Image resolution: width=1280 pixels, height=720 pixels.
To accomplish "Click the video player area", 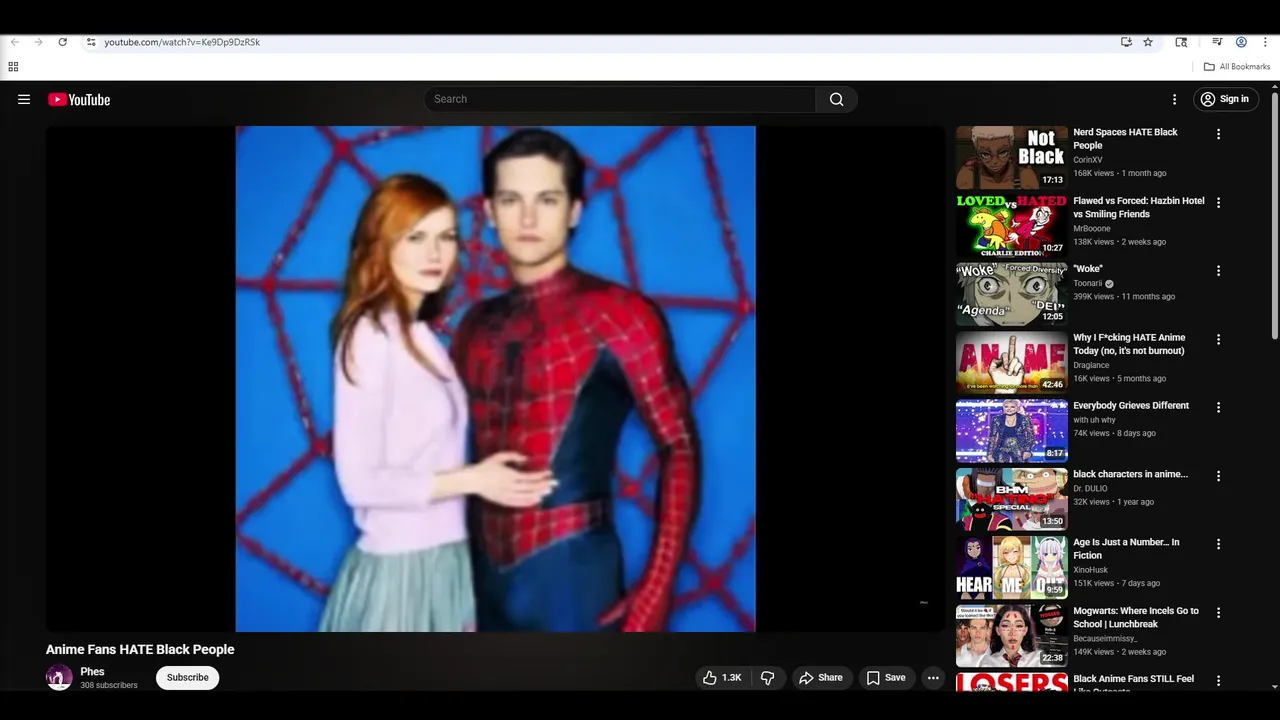I will [495, 378].
